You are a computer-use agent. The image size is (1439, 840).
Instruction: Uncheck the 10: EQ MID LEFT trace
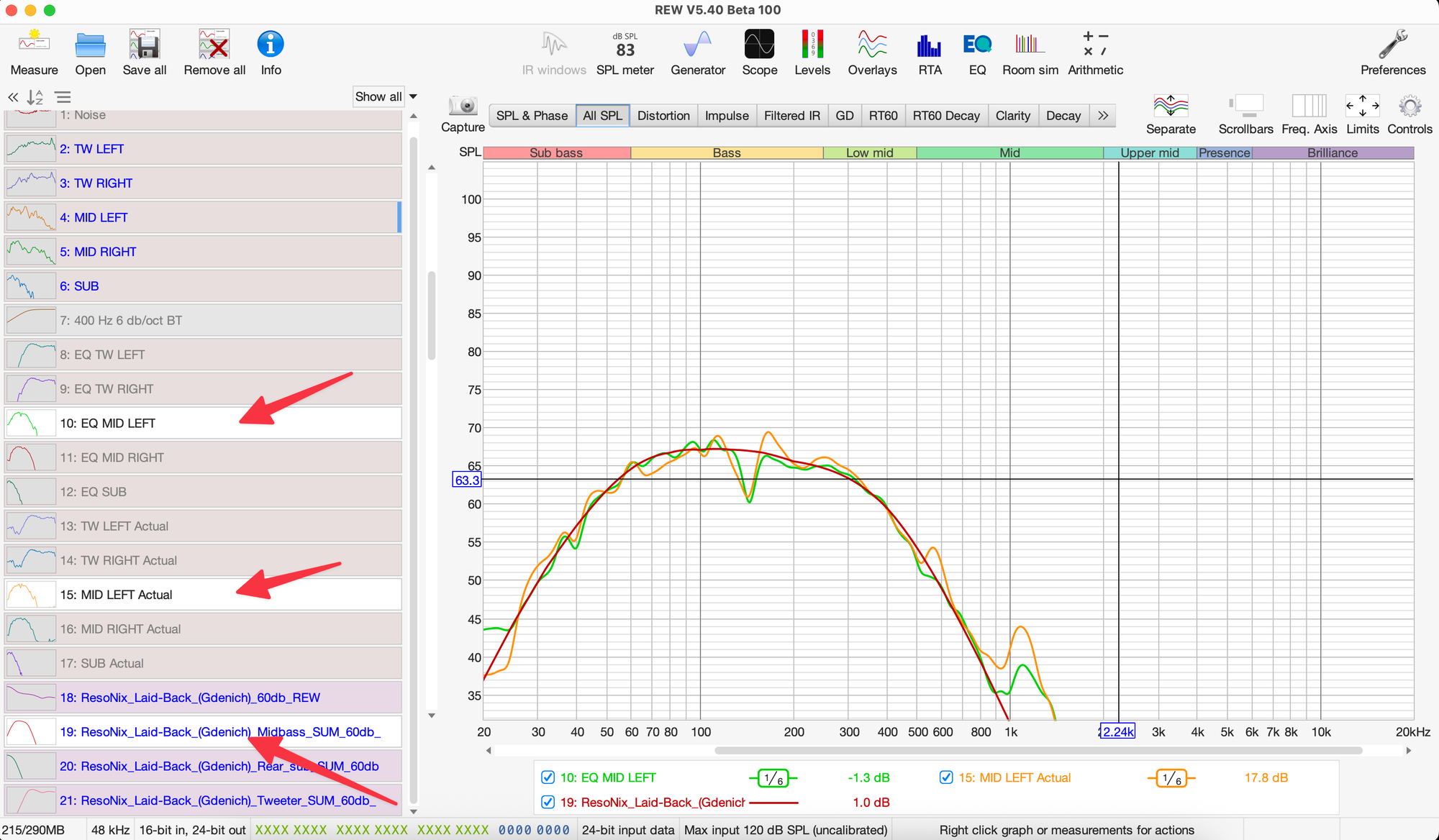coord(548,777)
